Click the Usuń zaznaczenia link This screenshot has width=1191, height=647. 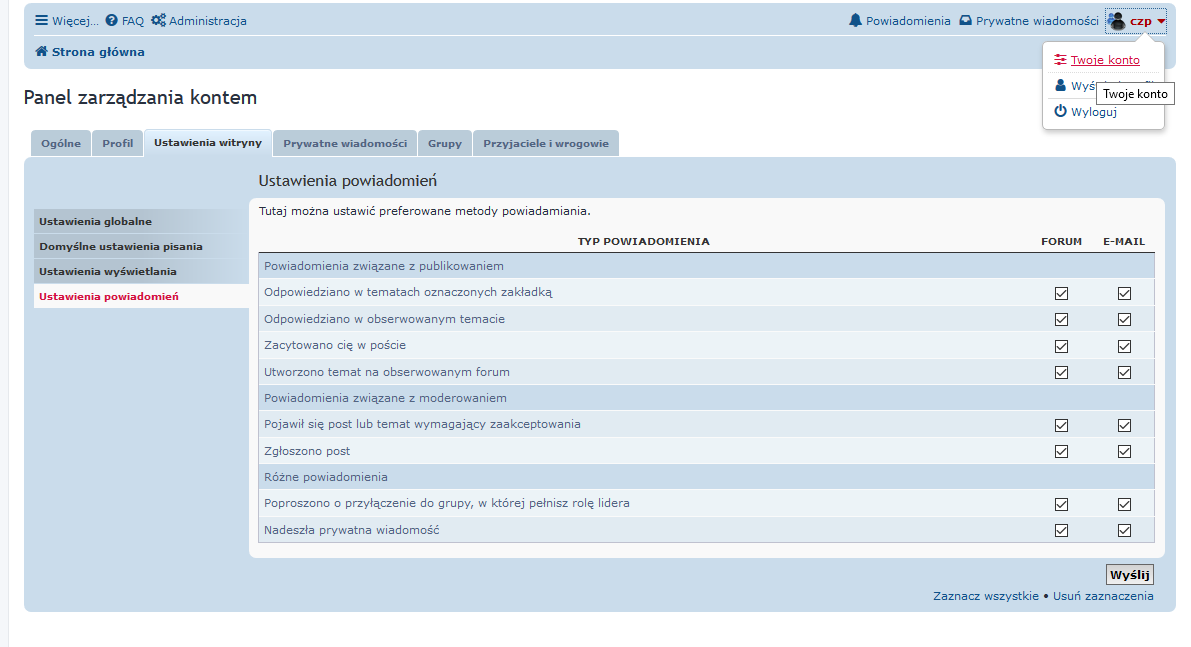point(1102,596)
